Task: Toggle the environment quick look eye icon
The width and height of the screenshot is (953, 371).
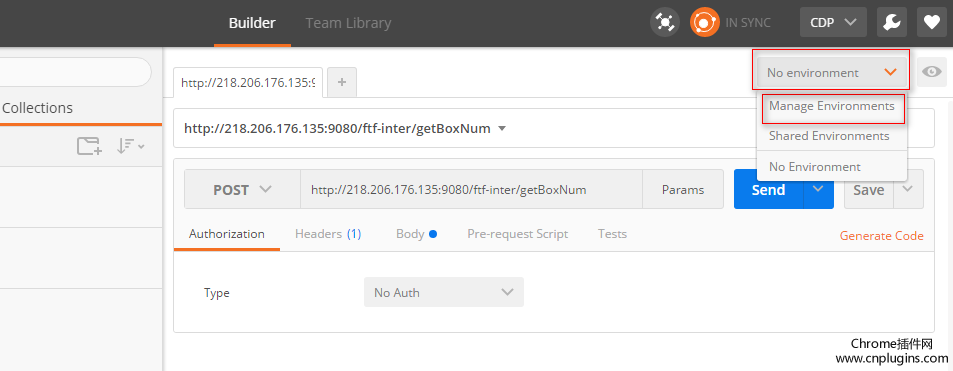Action: pos(931,72)
